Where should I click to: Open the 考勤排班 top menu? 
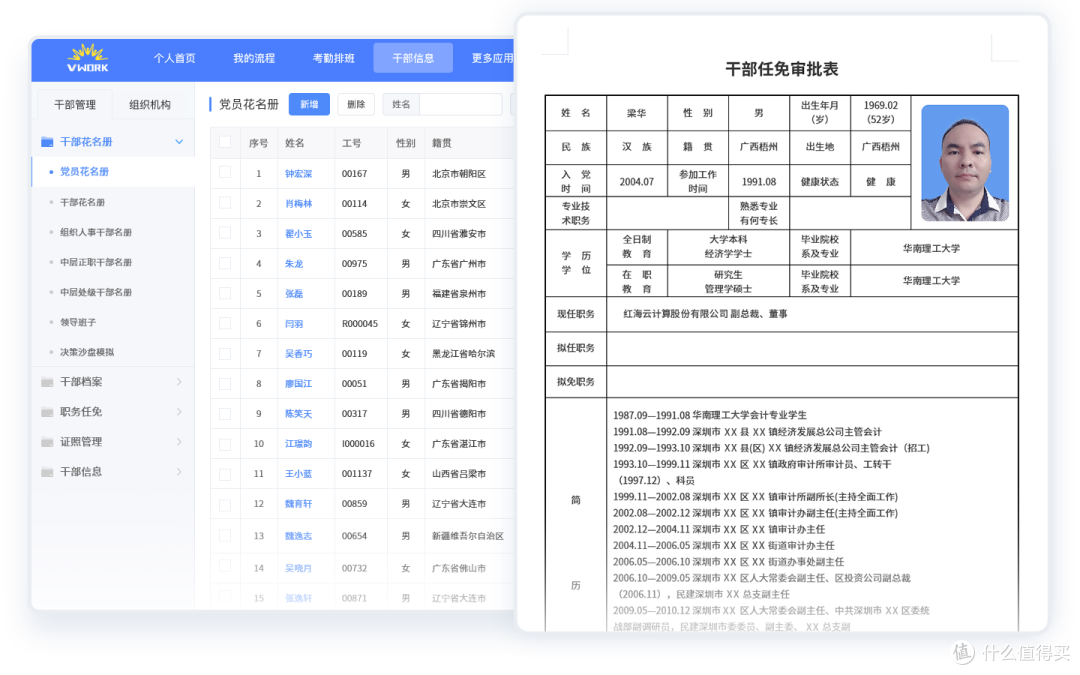pyautogui.click(x=333, y=58)
